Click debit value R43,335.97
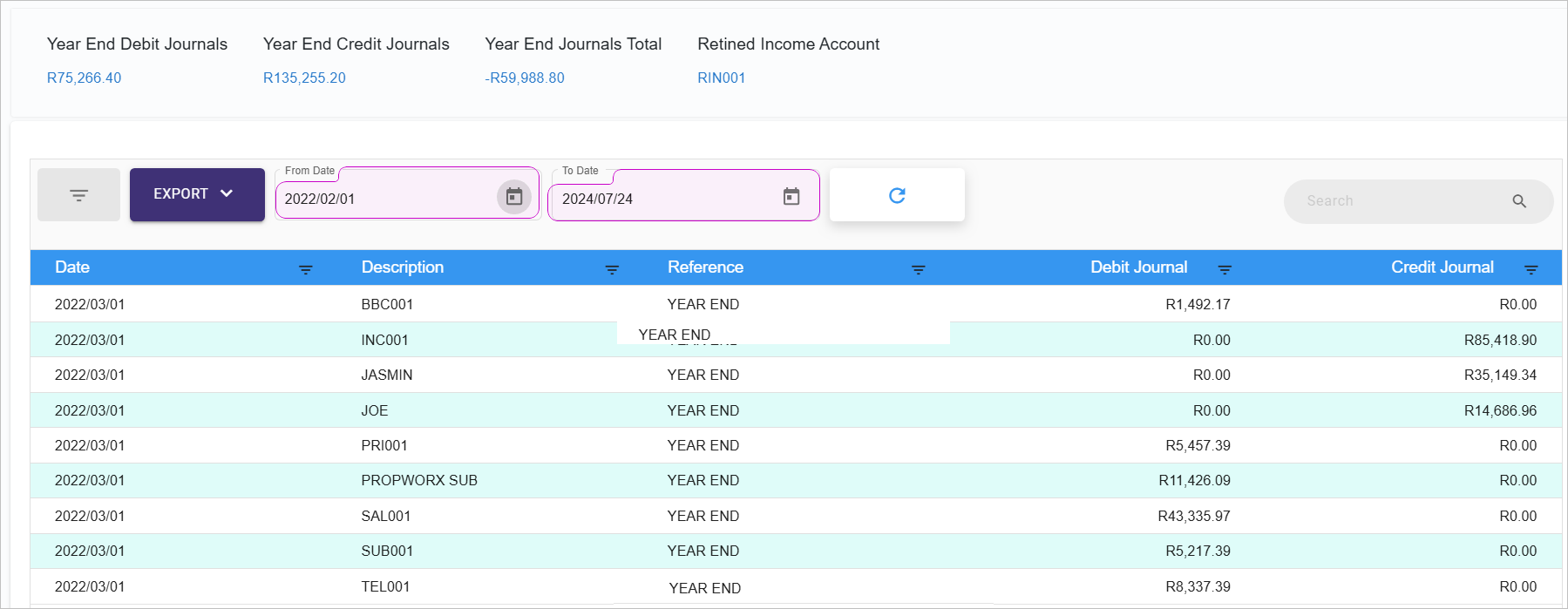 point(1194,516)
